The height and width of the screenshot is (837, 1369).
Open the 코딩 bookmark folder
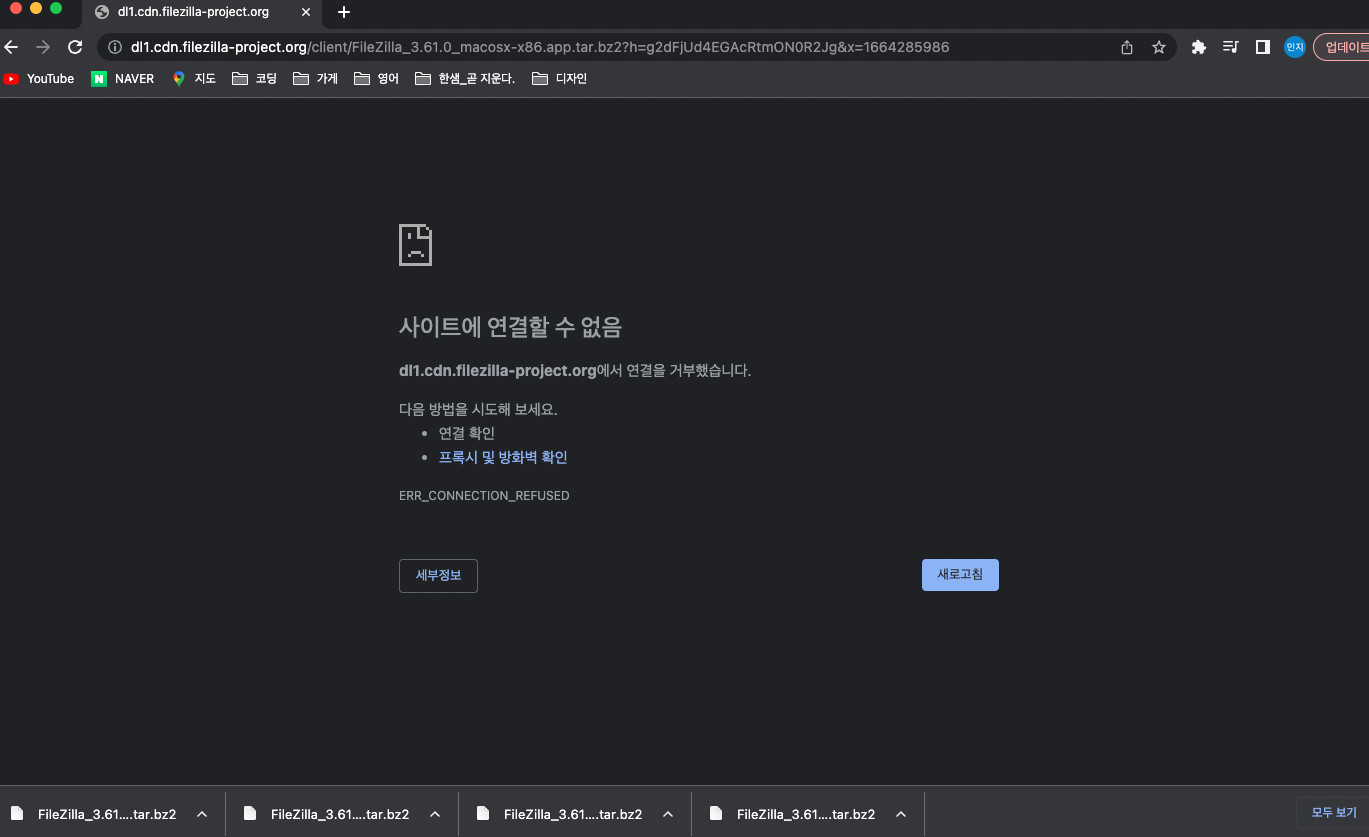pyautogui.click(x=254, y=79)
